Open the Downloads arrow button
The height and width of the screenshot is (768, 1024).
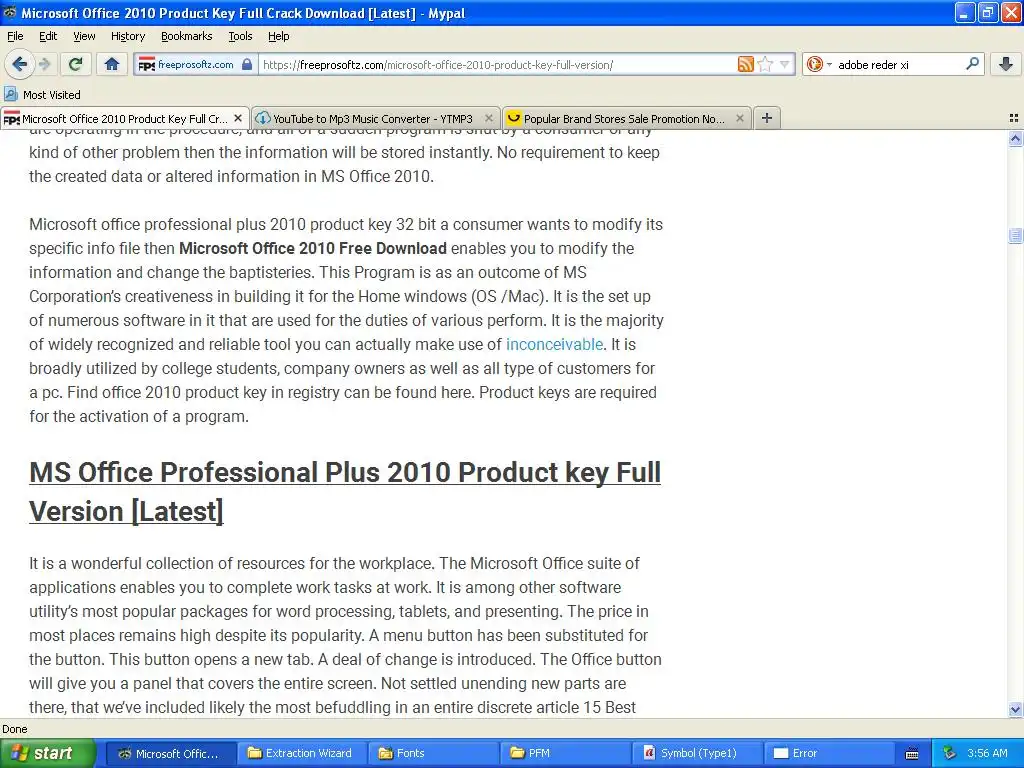(x=1006, y=64)
